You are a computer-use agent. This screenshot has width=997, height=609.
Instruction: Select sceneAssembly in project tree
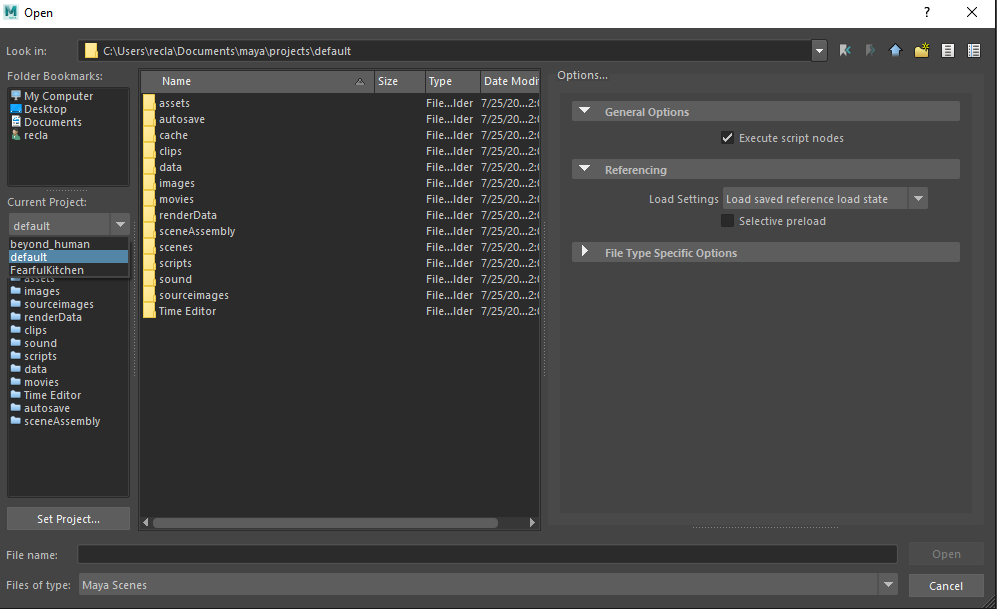(x=55, y=421)
